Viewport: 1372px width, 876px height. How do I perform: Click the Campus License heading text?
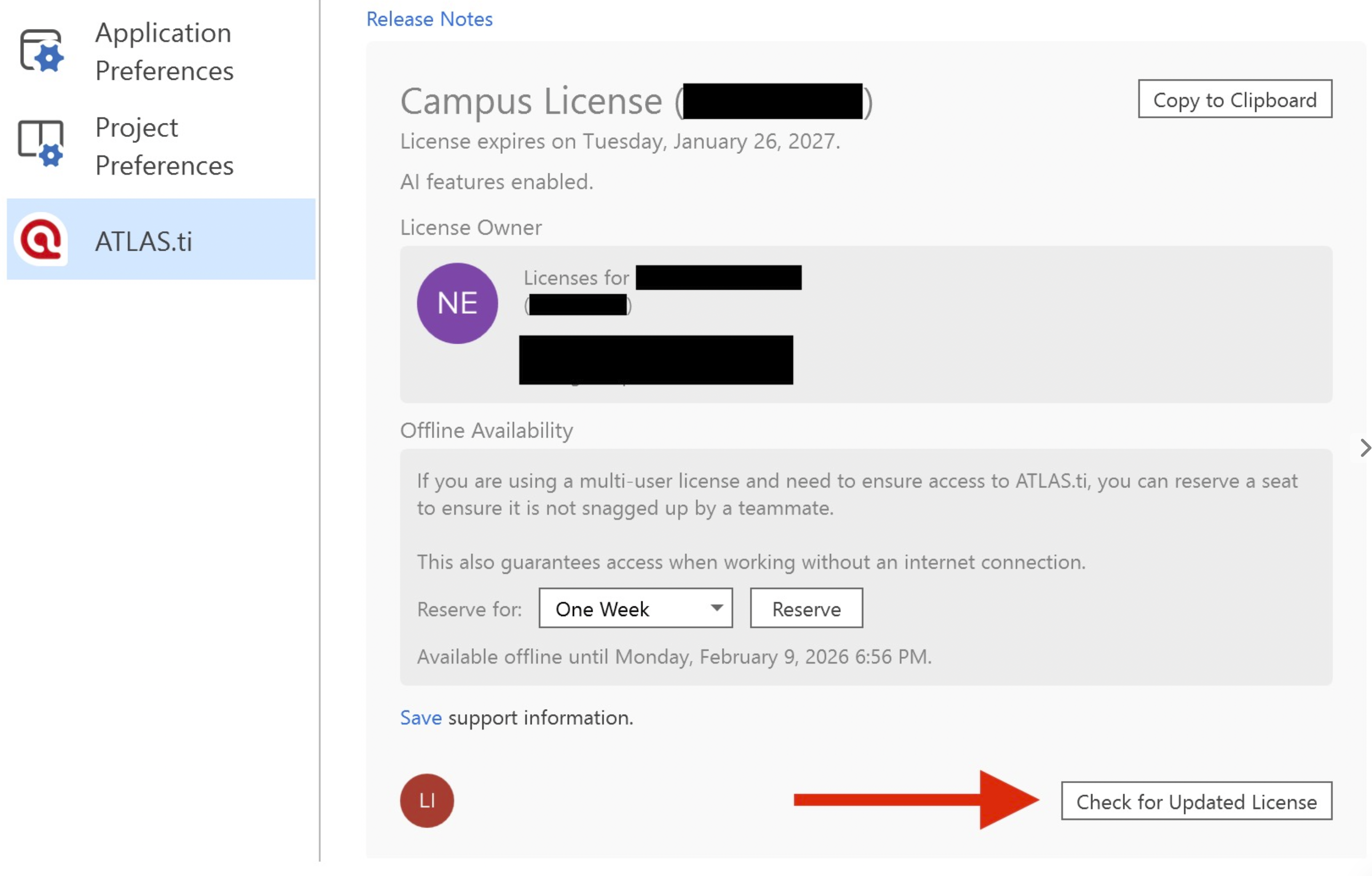click(x=531, y=101)
